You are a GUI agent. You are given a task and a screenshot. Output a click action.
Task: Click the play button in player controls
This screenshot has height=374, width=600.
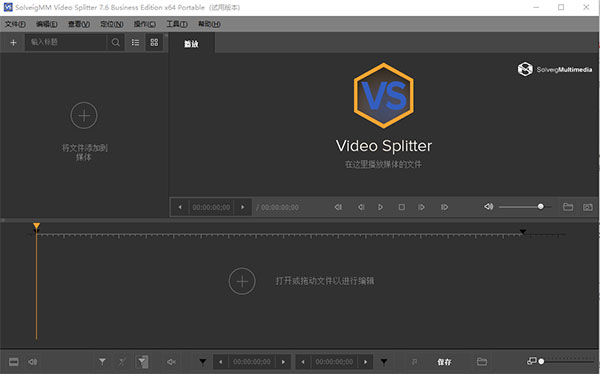pos(380,207)
